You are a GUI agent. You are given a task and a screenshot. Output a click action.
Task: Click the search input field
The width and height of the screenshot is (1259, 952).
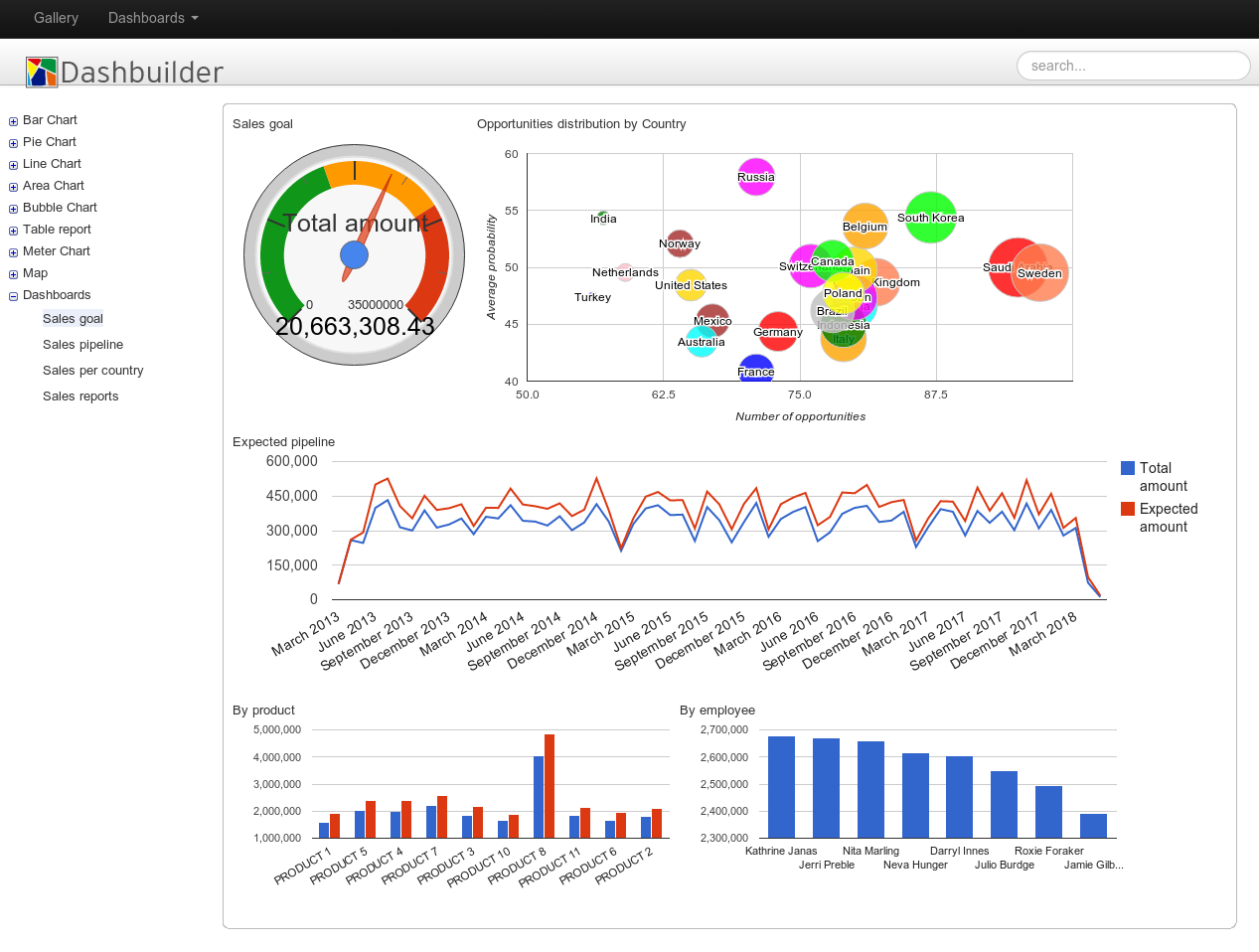pos(1133,66)
